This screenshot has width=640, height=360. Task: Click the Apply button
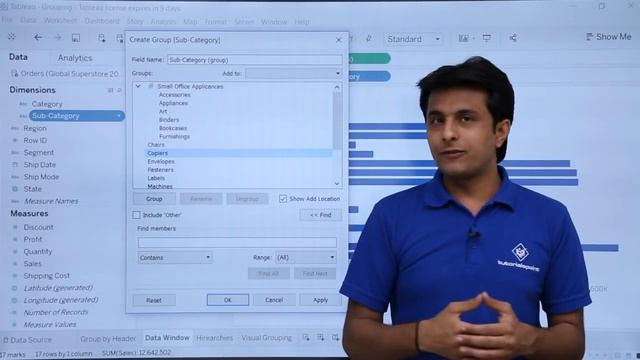tap(320, 300)
